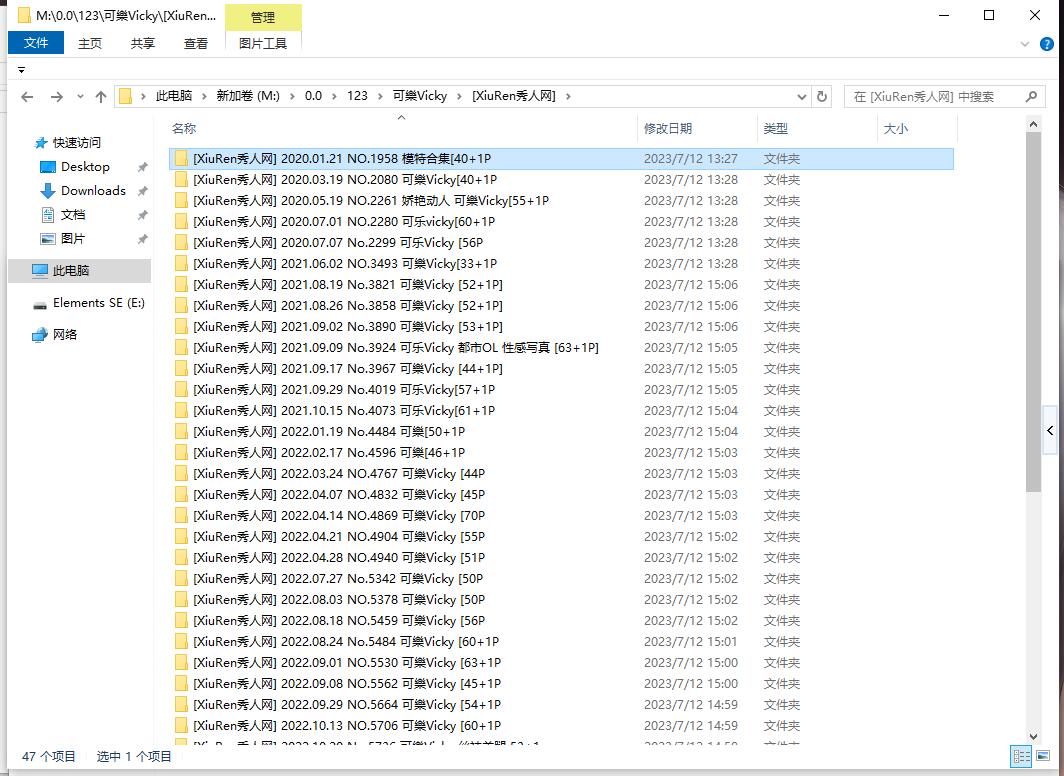
Task: Click folder icon of NO.2080 row
Action: pos(181,180)
